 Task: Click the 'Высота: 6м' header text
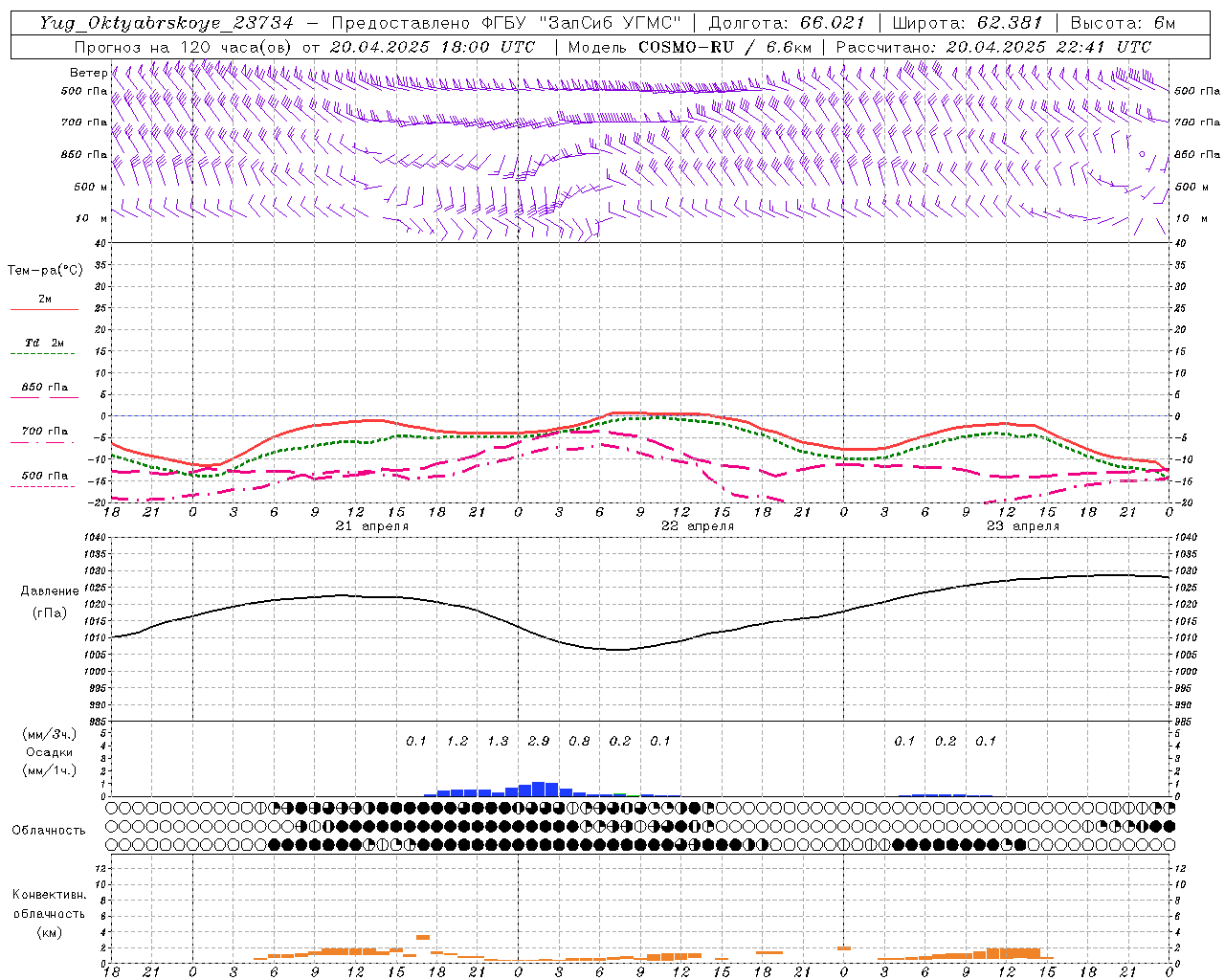pyautogui.click(x=1123, y=23)
